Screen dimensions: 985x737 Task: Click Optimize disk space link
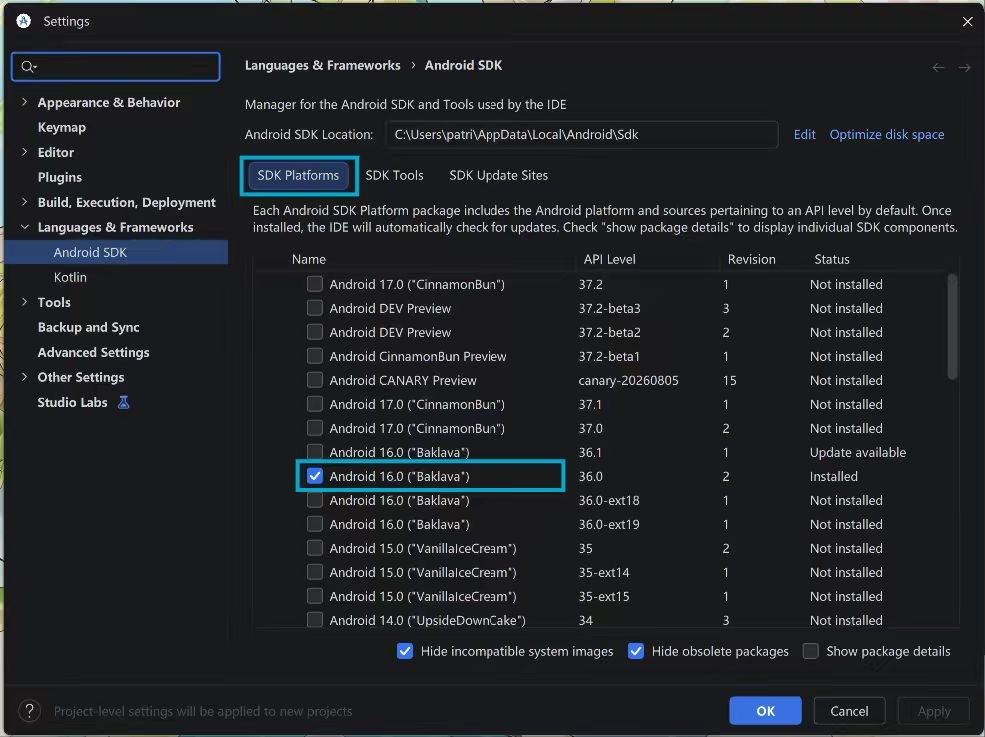886,134
